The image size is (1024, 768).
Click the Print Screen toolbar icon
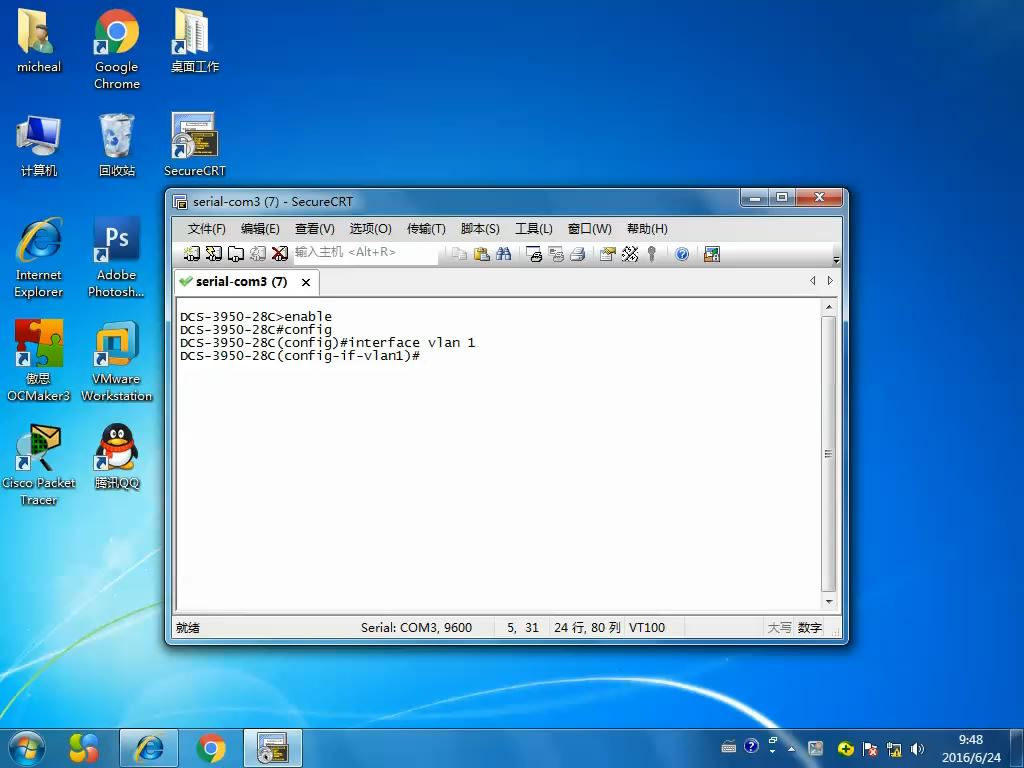point(534,254)
